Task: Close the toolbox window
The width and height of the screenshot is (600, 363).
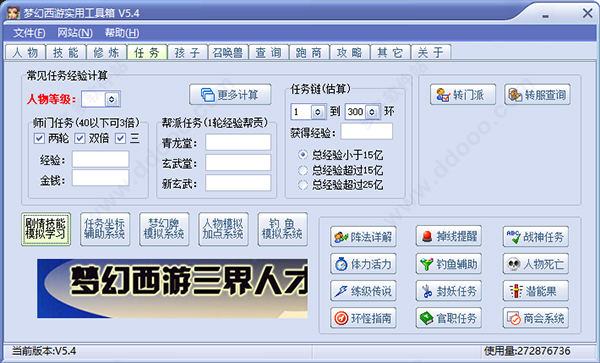Action: (x=587, y=13)
